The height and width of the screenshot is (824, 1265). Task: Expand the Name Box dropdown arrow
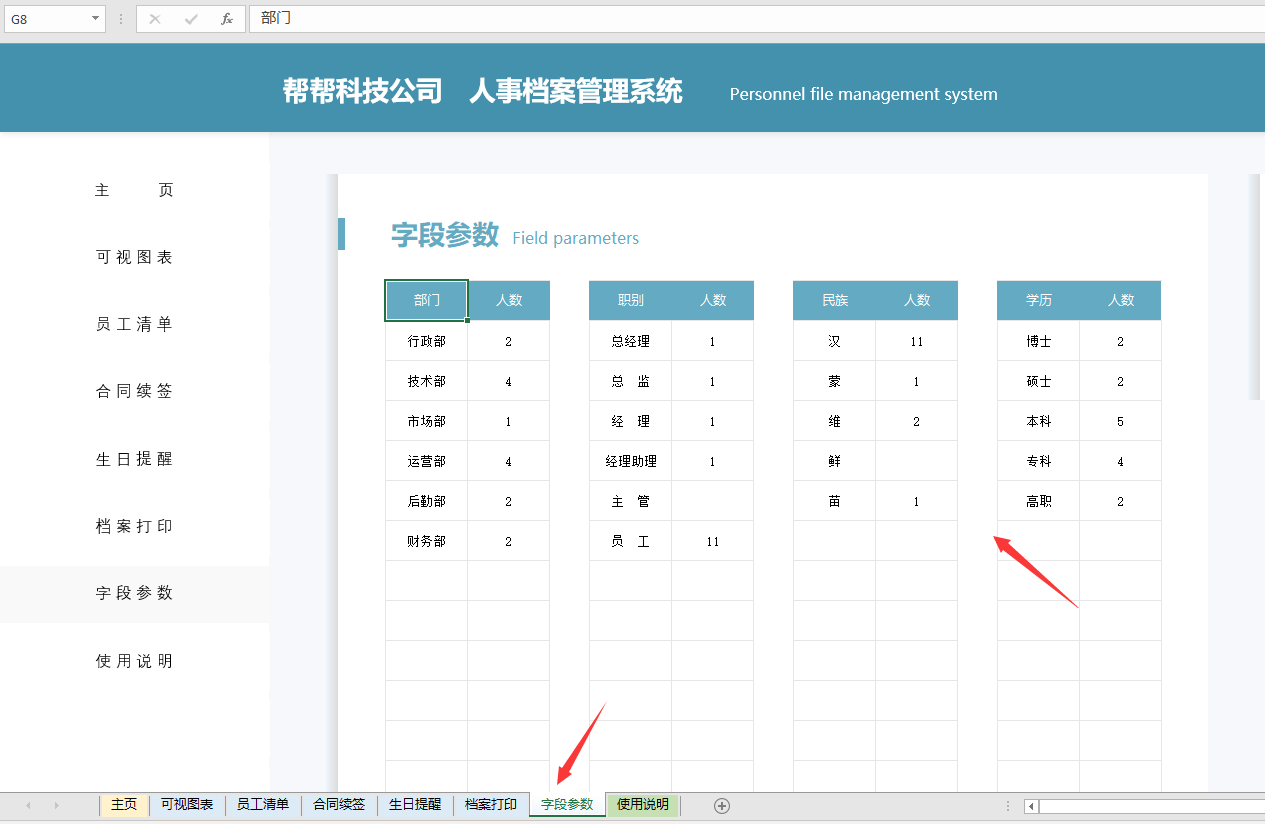(96, 19)
